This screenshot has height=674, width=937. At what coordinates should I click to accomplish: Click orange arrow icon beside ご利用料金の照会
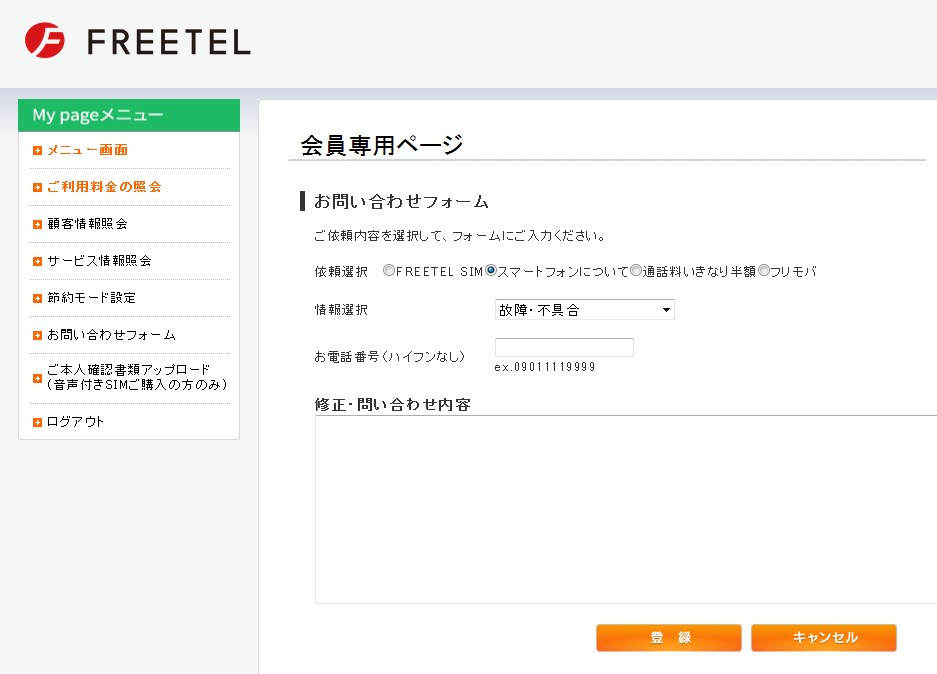(x=37, y=188)
